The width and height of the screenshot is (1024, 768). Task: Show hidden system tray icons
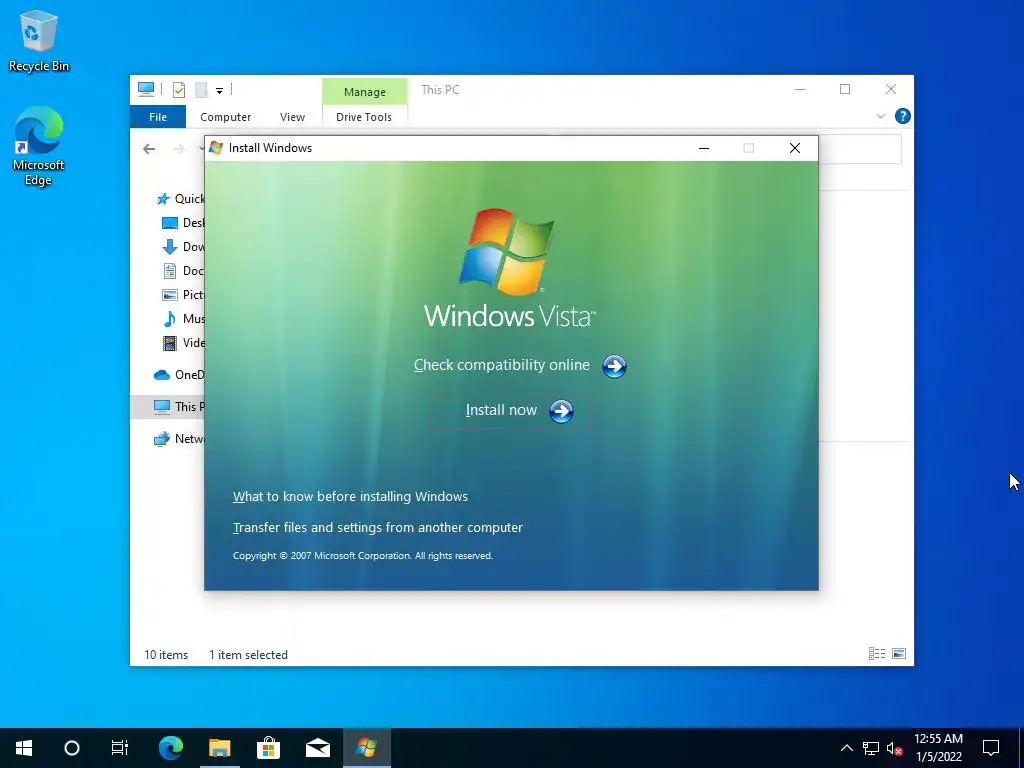coord(846,748)
